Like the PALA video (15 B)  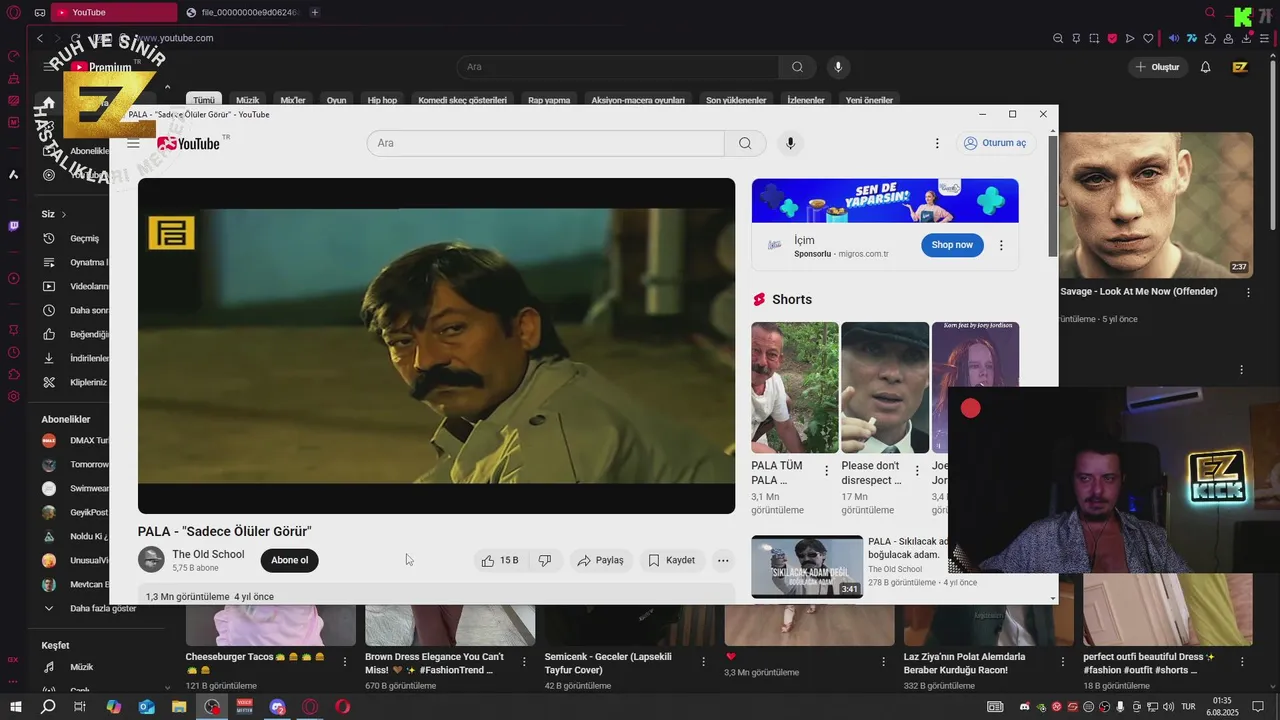point(500,560)
